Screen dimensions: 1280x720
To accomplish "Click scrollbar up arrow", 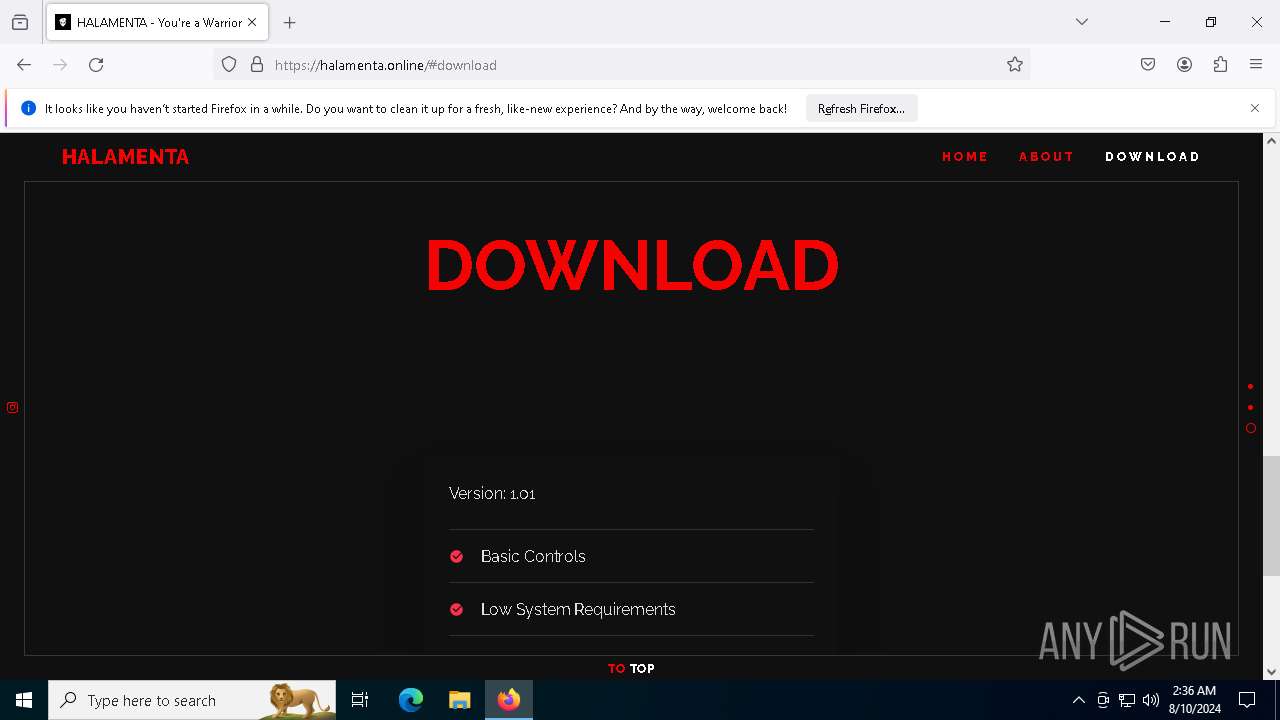I will click(x=1271, y=141).
